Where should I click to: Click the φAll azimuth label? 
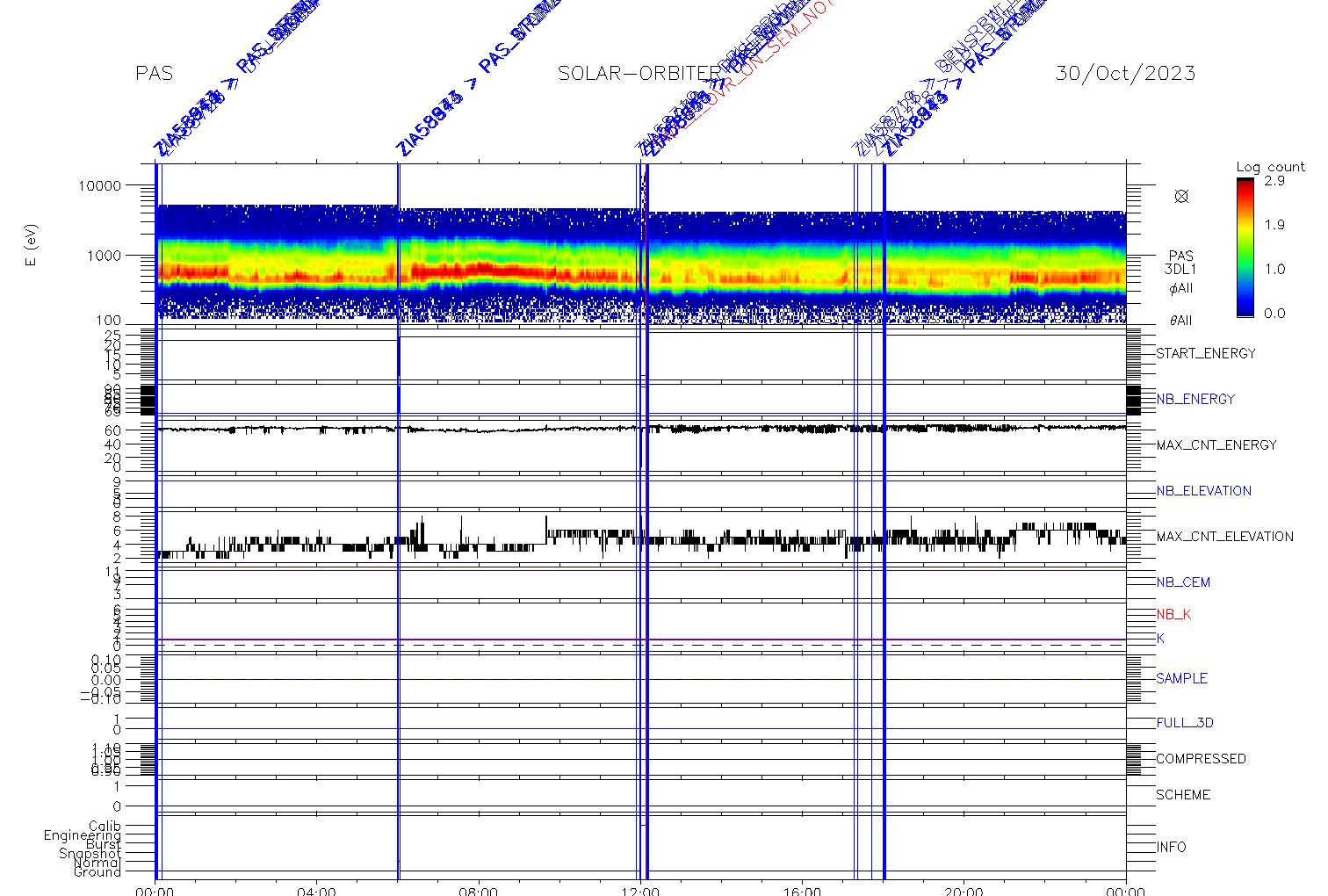(1181, 288)
